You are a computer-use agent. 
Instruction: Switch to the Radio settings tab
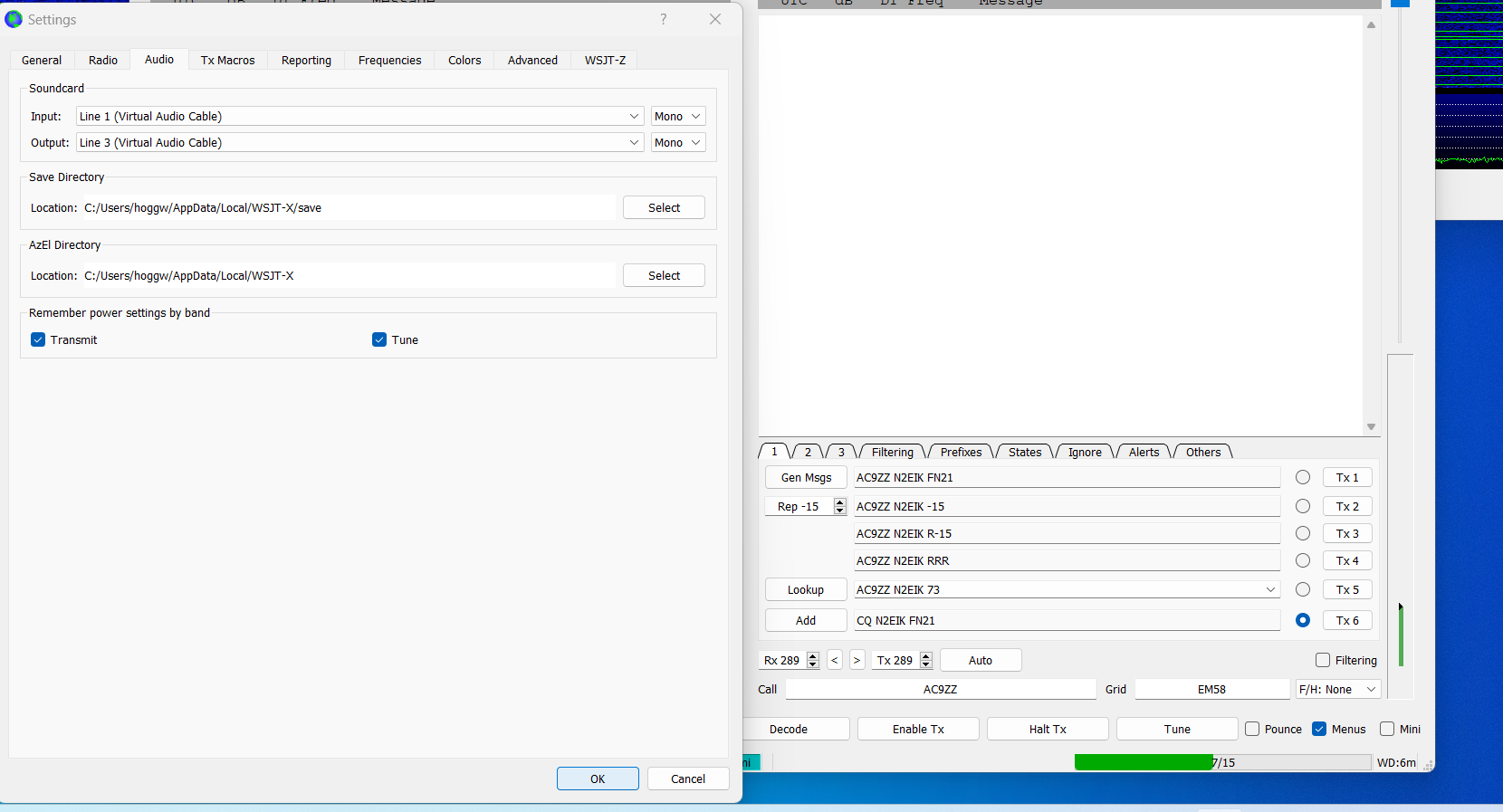pyautogui.click(x=102, y=60)
